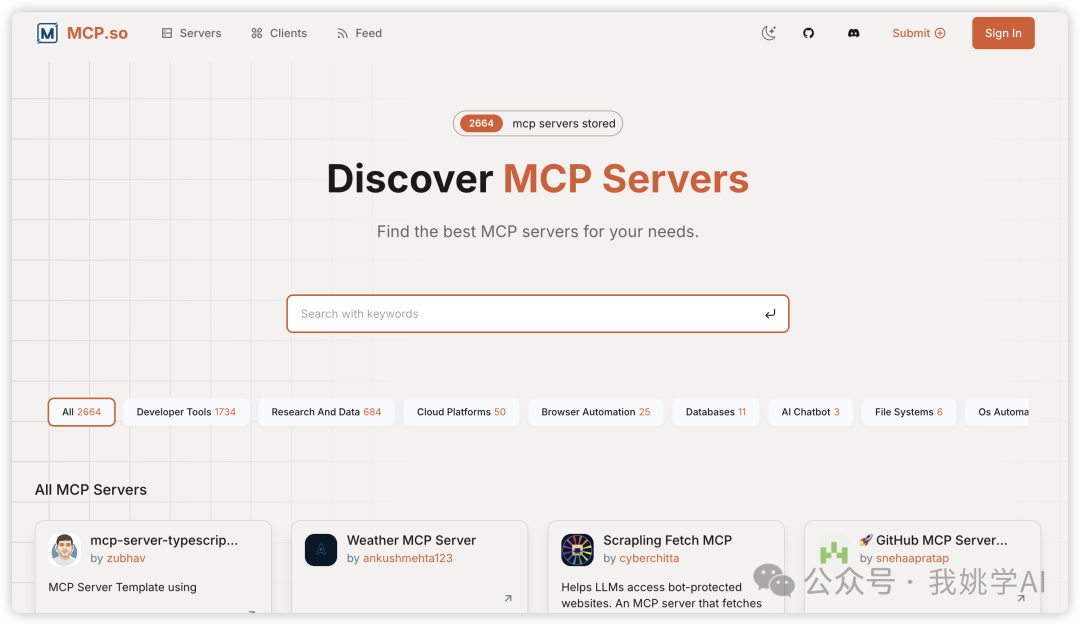
Task: Switch to the AI Chatbot category
Action: [x=809, y=411]
